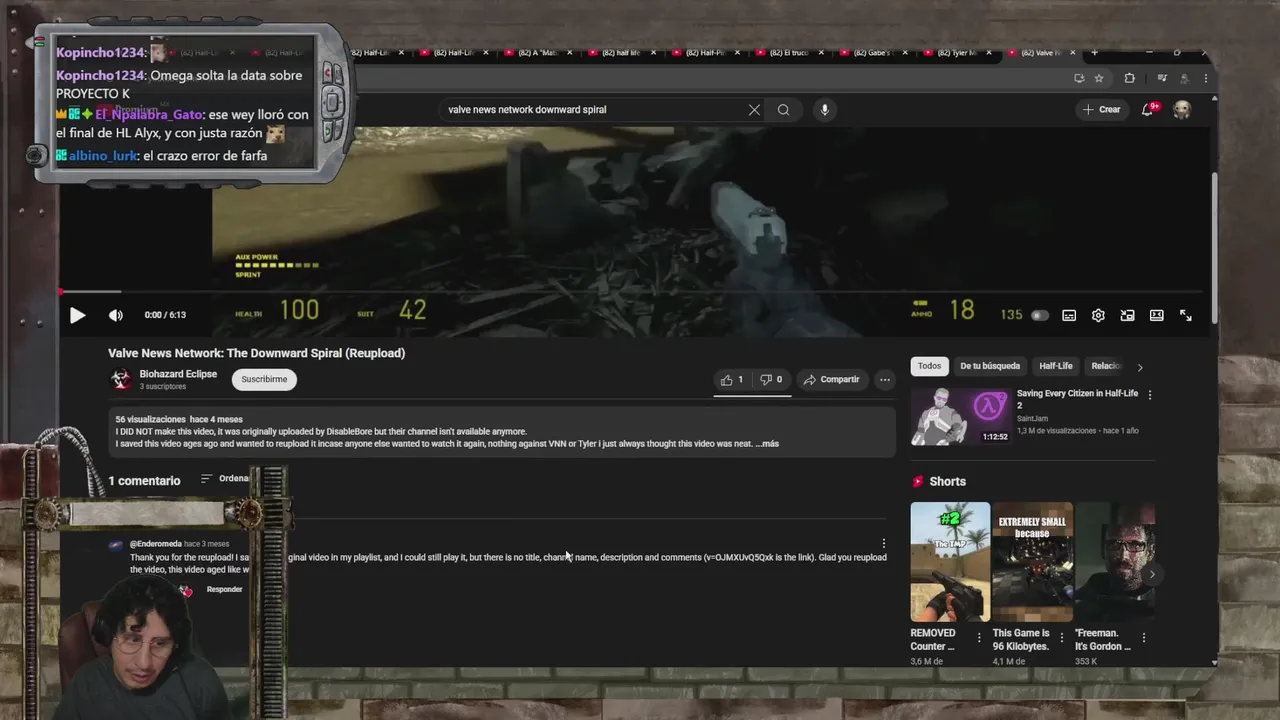The image size is (1280, 720).
Task: Play the video with the play button
Action: tap(77, 315)
